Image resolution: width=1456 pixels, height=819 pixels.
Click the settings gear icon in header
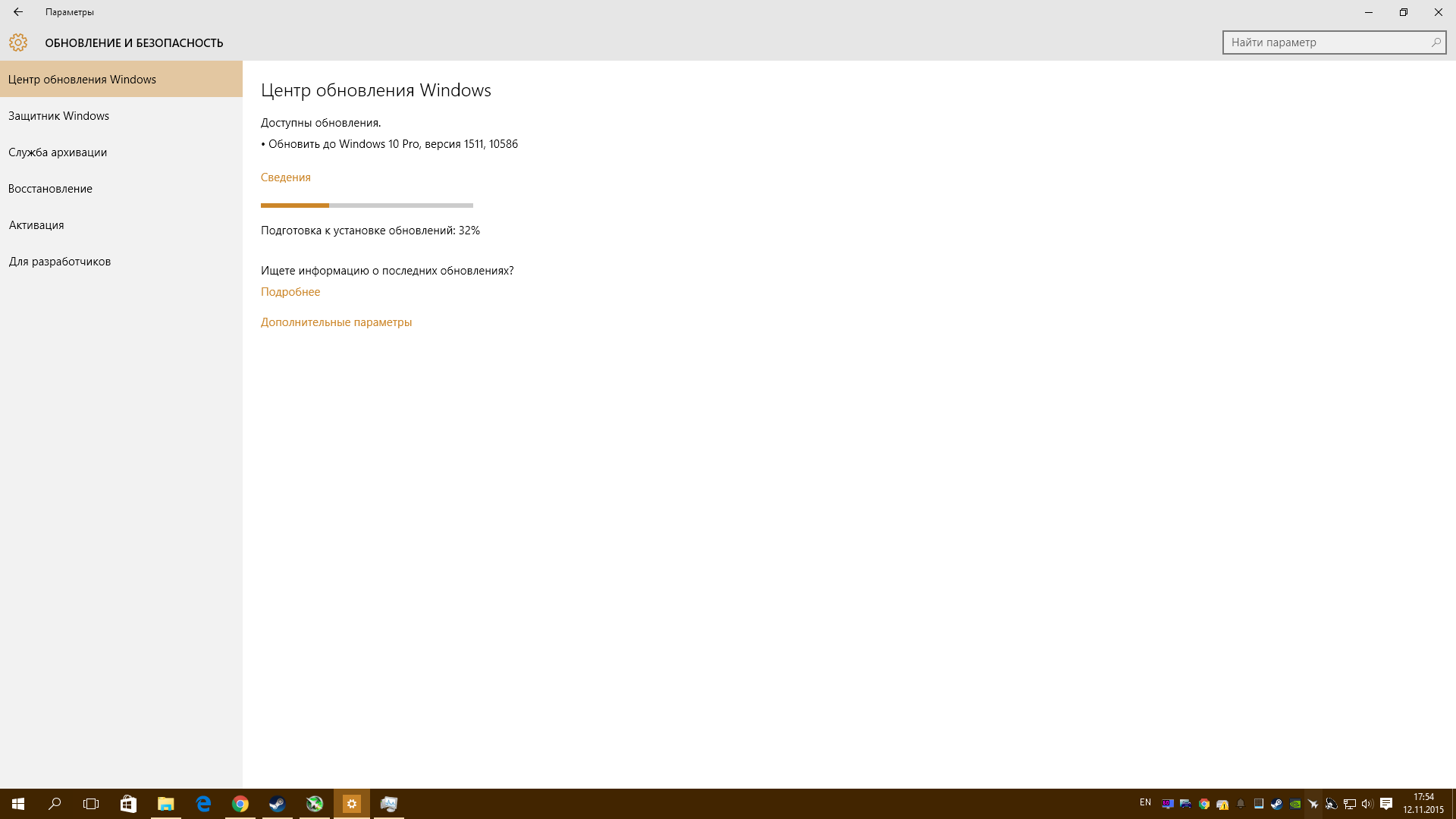(x=18, y=42)
